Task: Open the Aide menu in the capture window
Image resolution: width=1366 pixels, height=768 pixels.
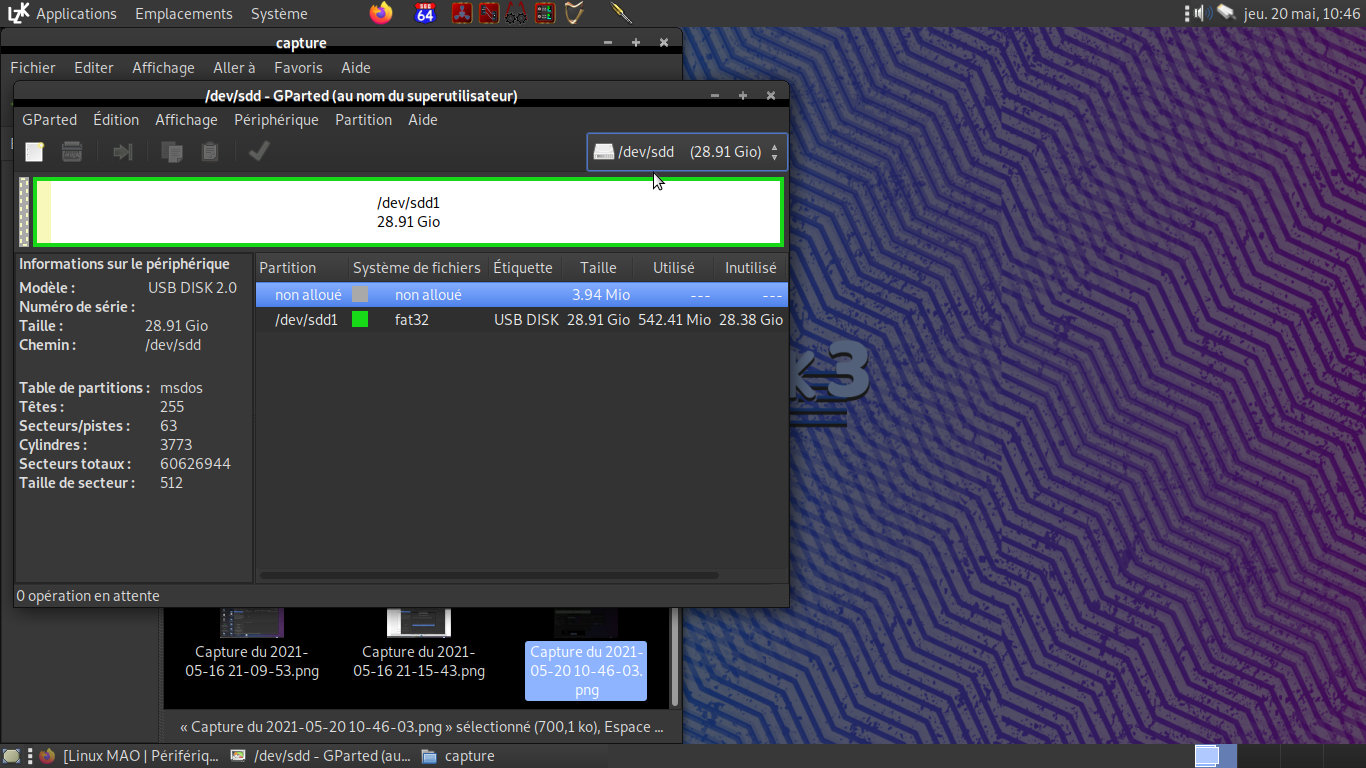Action: (356, 68)
